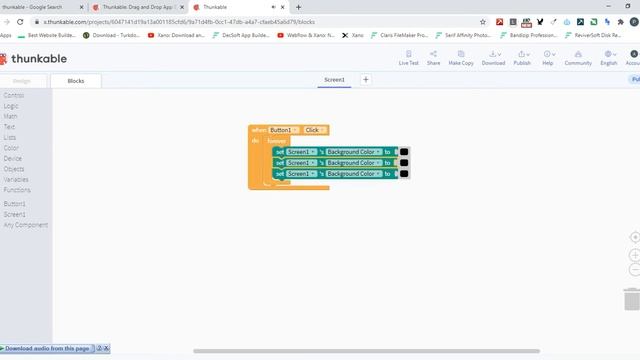Add a new screen with plus button

click(366, 80)
